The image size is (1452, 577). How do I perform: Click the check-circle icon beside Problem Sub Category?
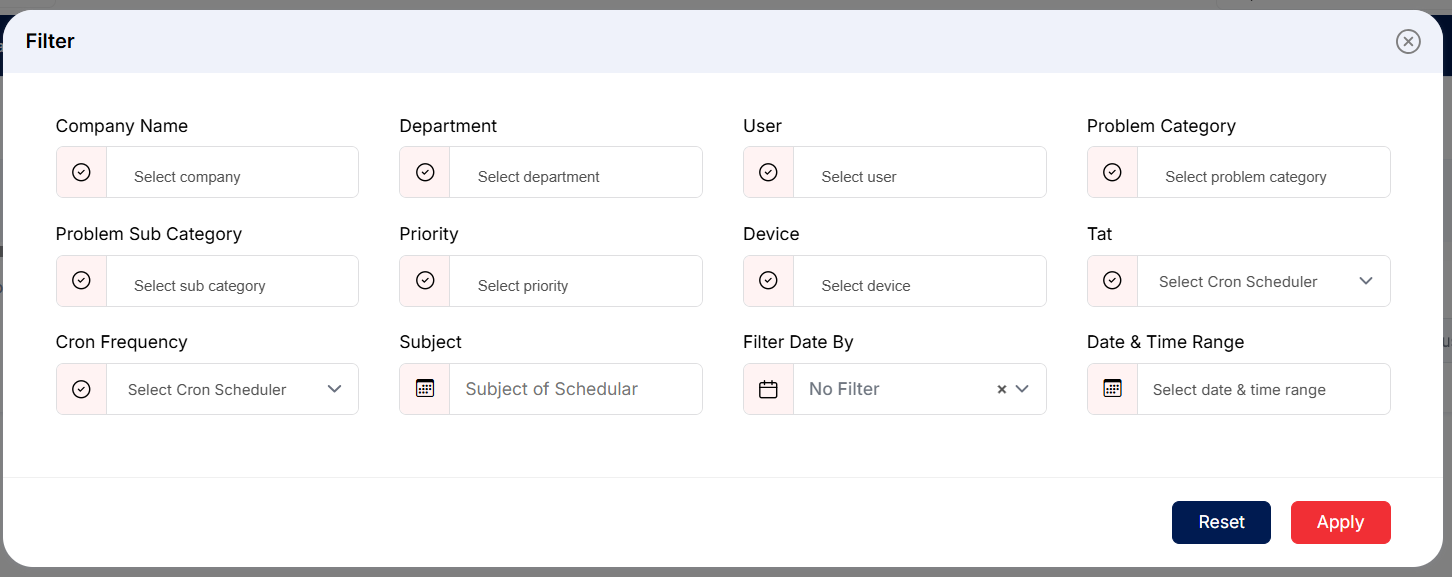pos(82,280)
